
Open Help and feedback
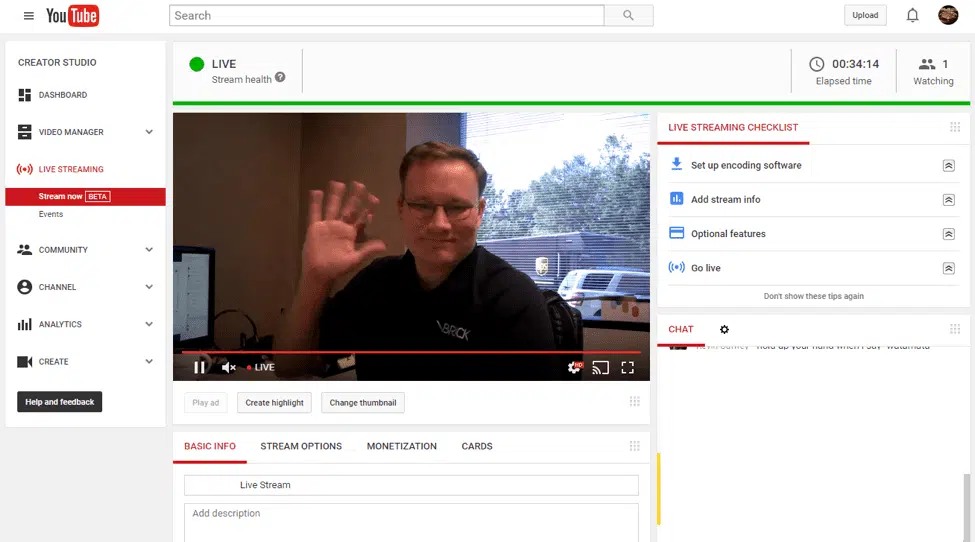[x=60, y=402]
